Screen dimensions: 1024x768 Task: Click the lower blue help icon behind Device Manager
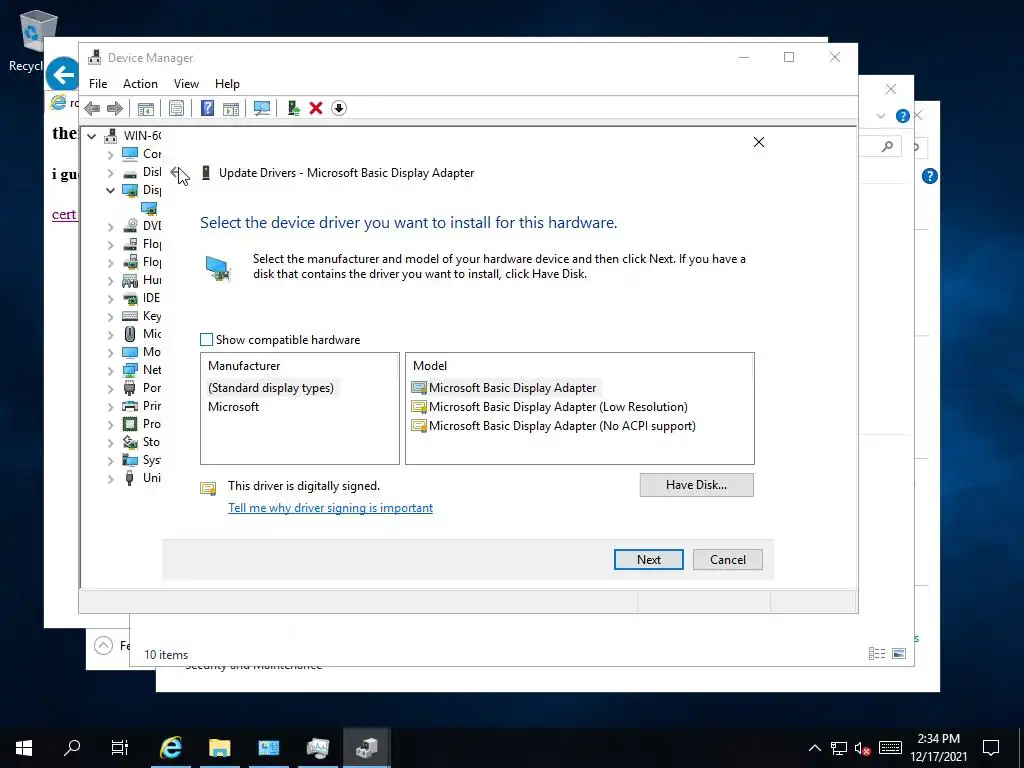coord(929,176)
